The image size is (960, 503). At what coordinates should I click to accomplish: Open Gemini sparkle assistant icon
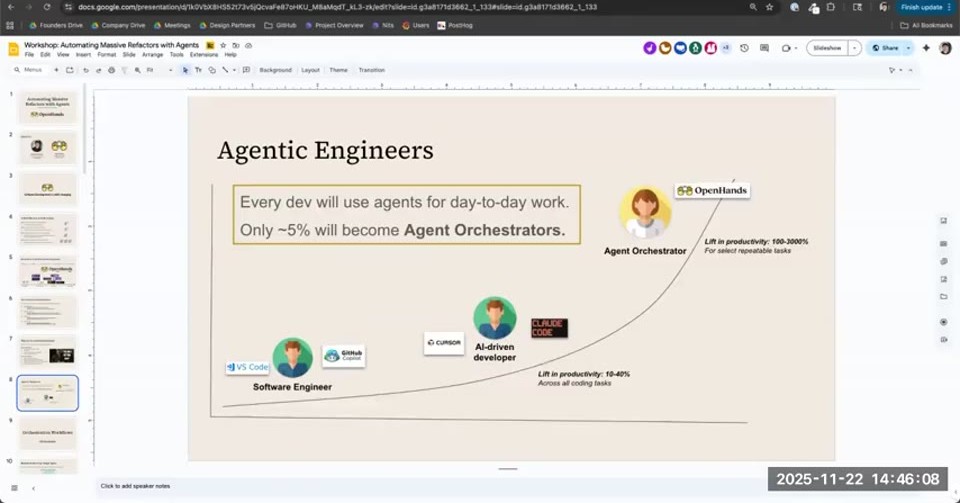[926, 48]
